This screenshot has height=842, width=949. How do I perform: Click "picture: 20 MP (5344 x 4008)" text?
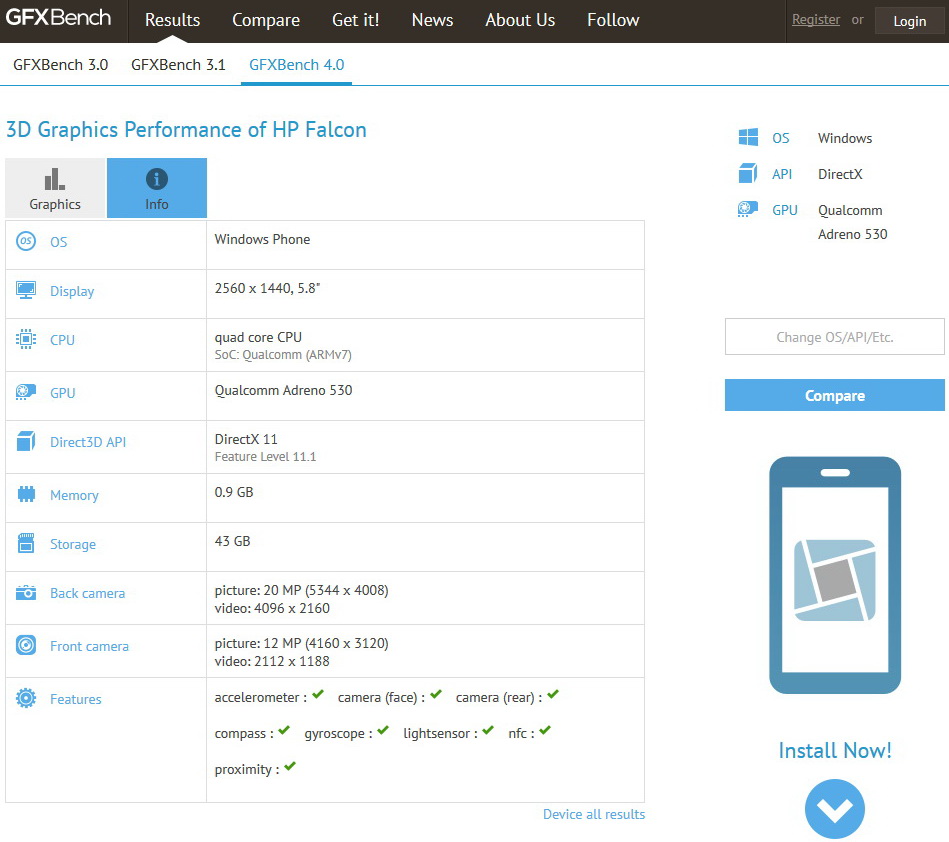click(301, 590)
